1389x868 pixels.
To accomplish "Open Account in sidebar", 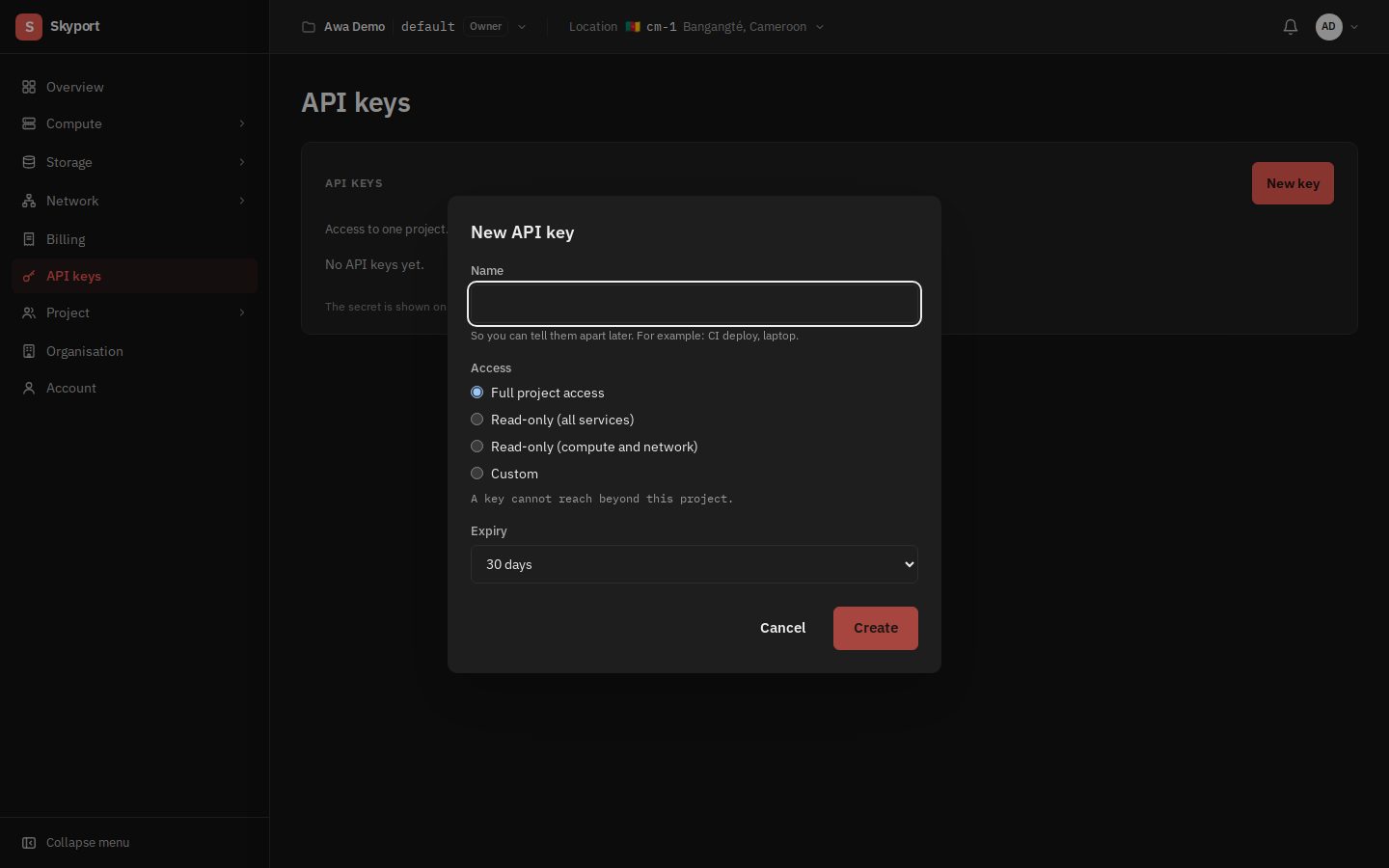I will tap(135, 388).
